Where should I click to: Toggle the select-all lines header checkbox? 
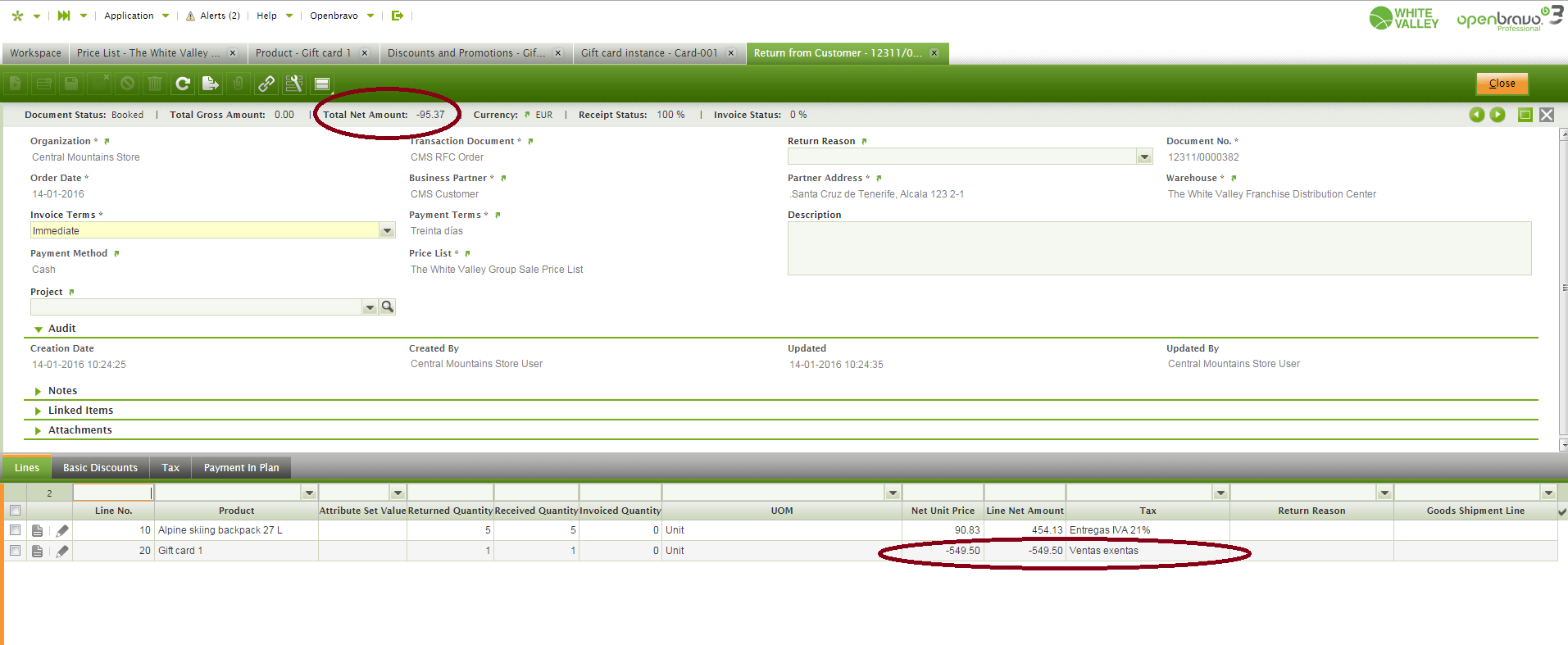15,511
